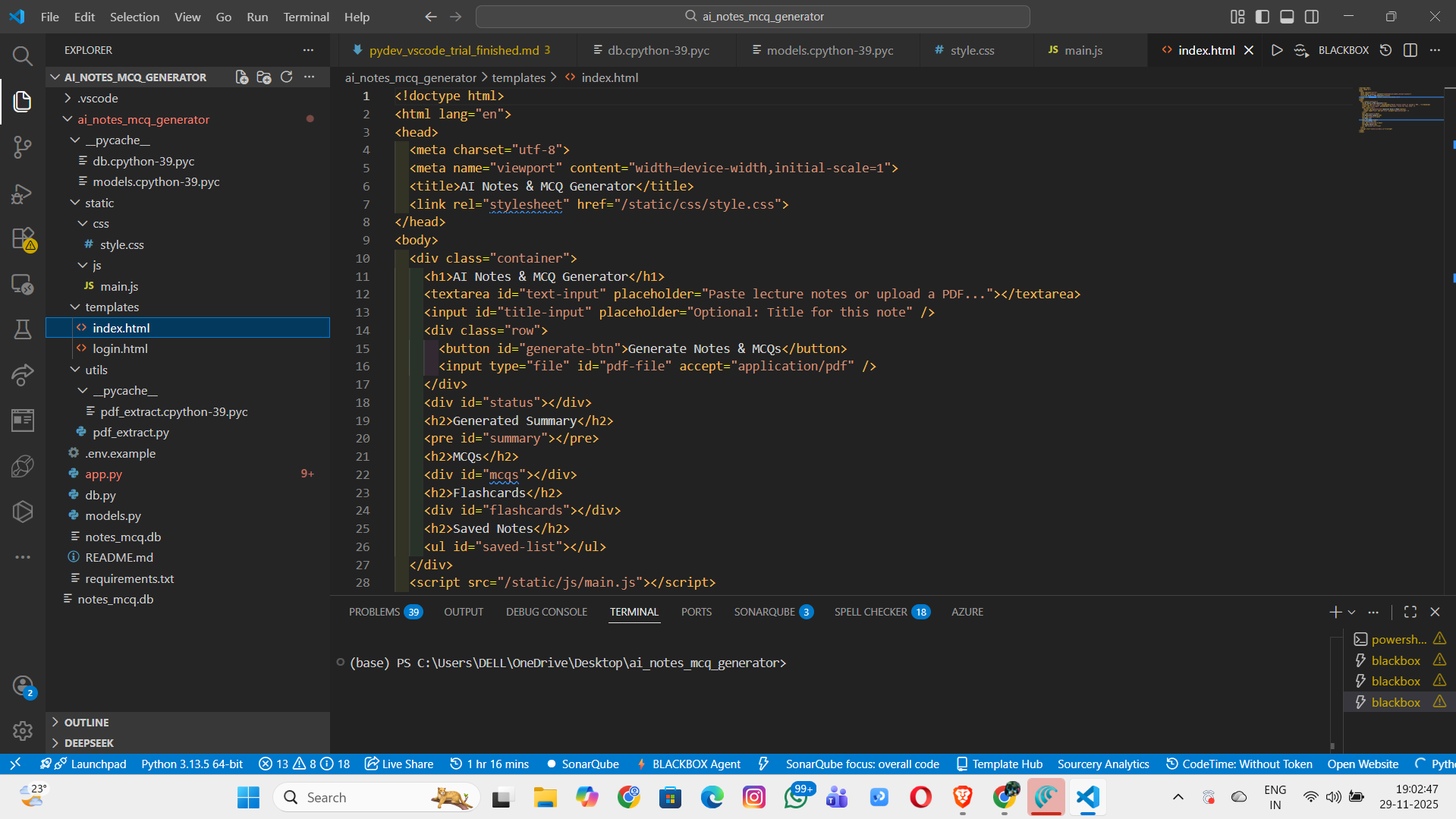Toggle the bottom panel visibility

1287,17
